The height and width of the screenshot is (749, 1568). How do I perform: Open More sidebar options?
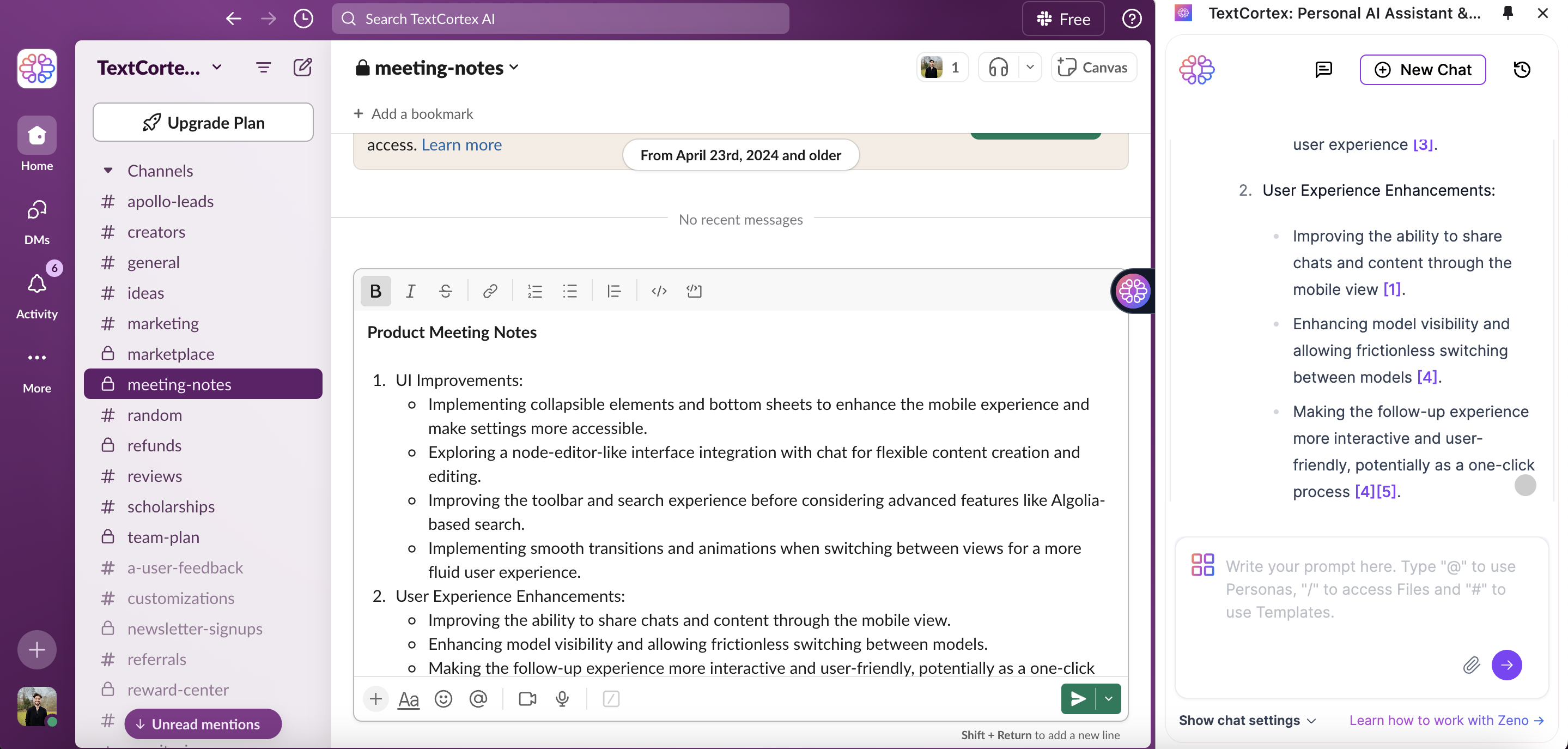(37, 371)
